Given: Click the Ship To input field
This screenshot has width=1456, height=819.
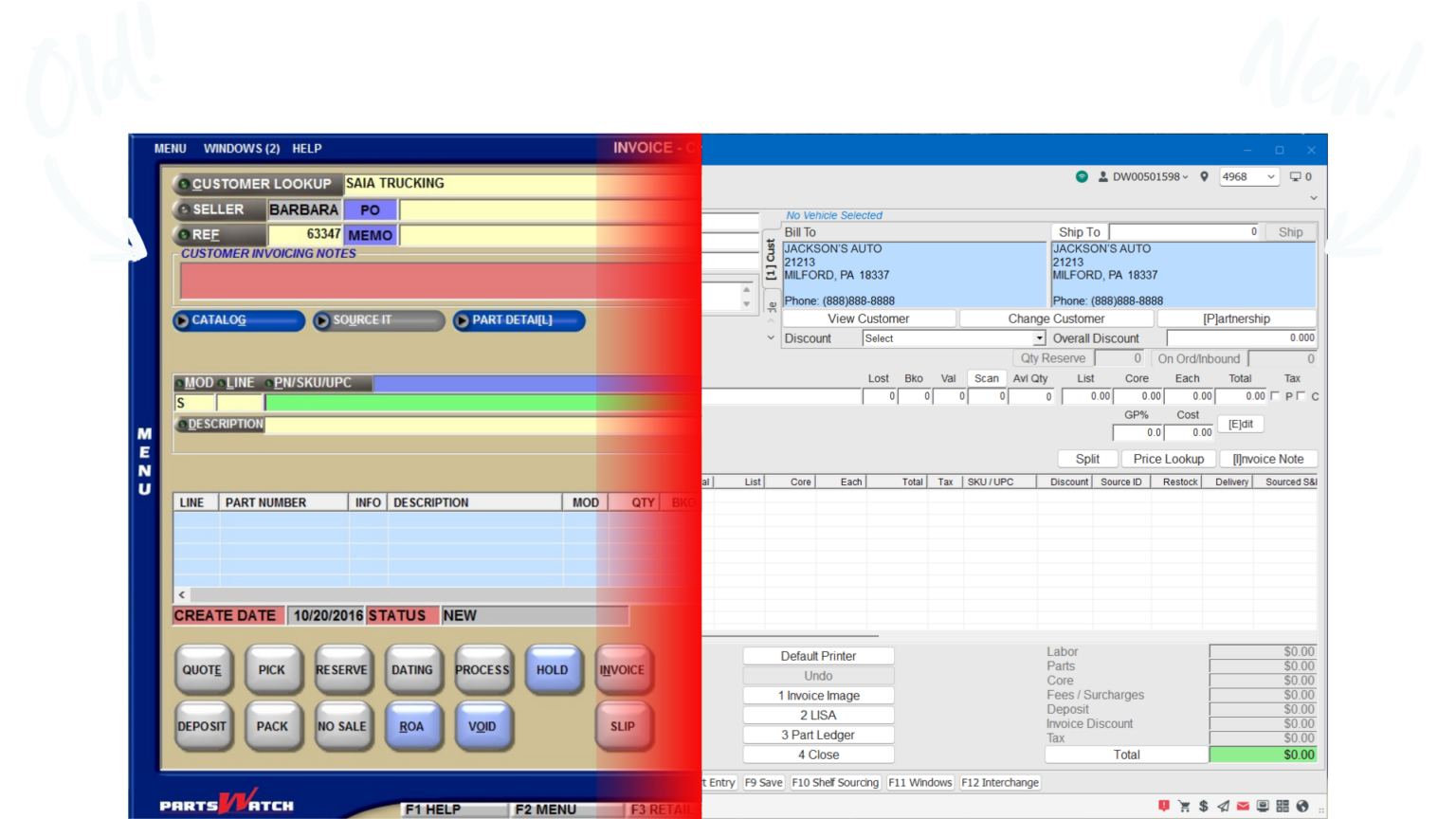Looking at the screenshot, I should point(1185,231).
